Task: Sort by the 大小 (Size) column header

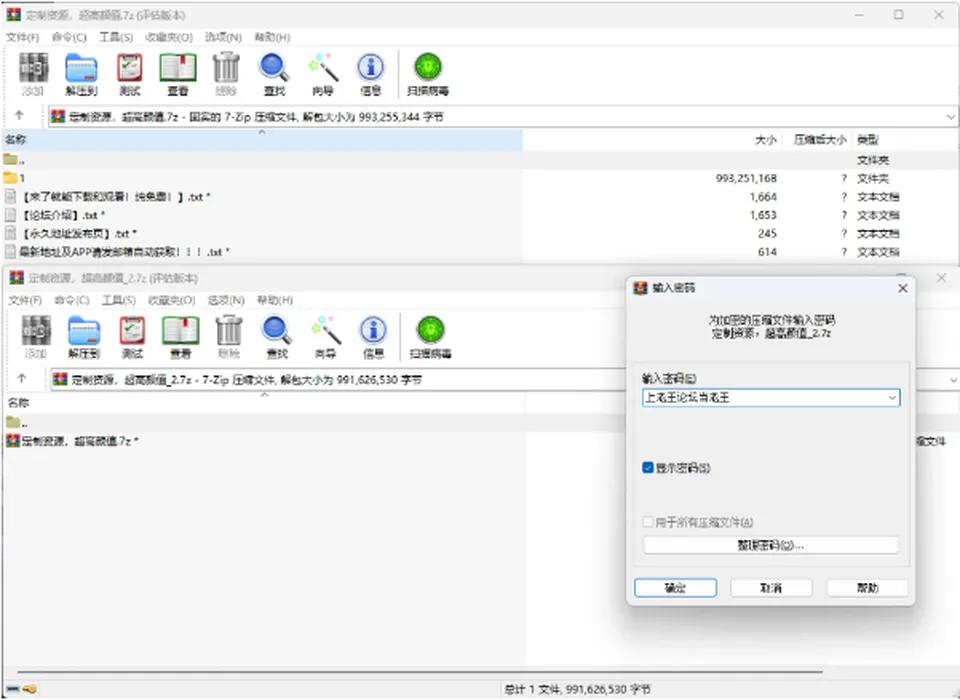Action: click(765, 140)
